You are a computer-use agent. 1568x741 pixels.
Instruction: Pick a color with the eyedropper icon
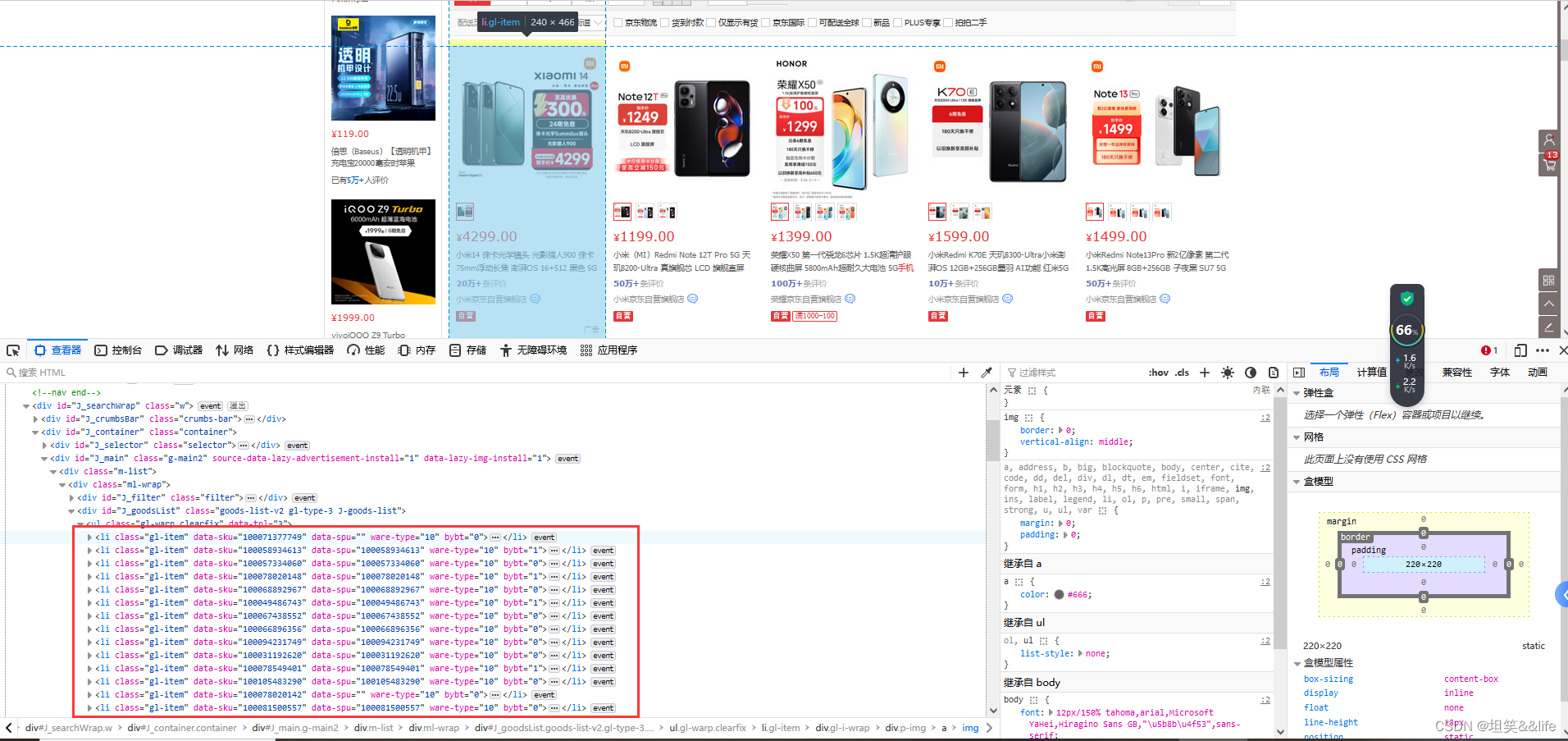tap(987, 373)
